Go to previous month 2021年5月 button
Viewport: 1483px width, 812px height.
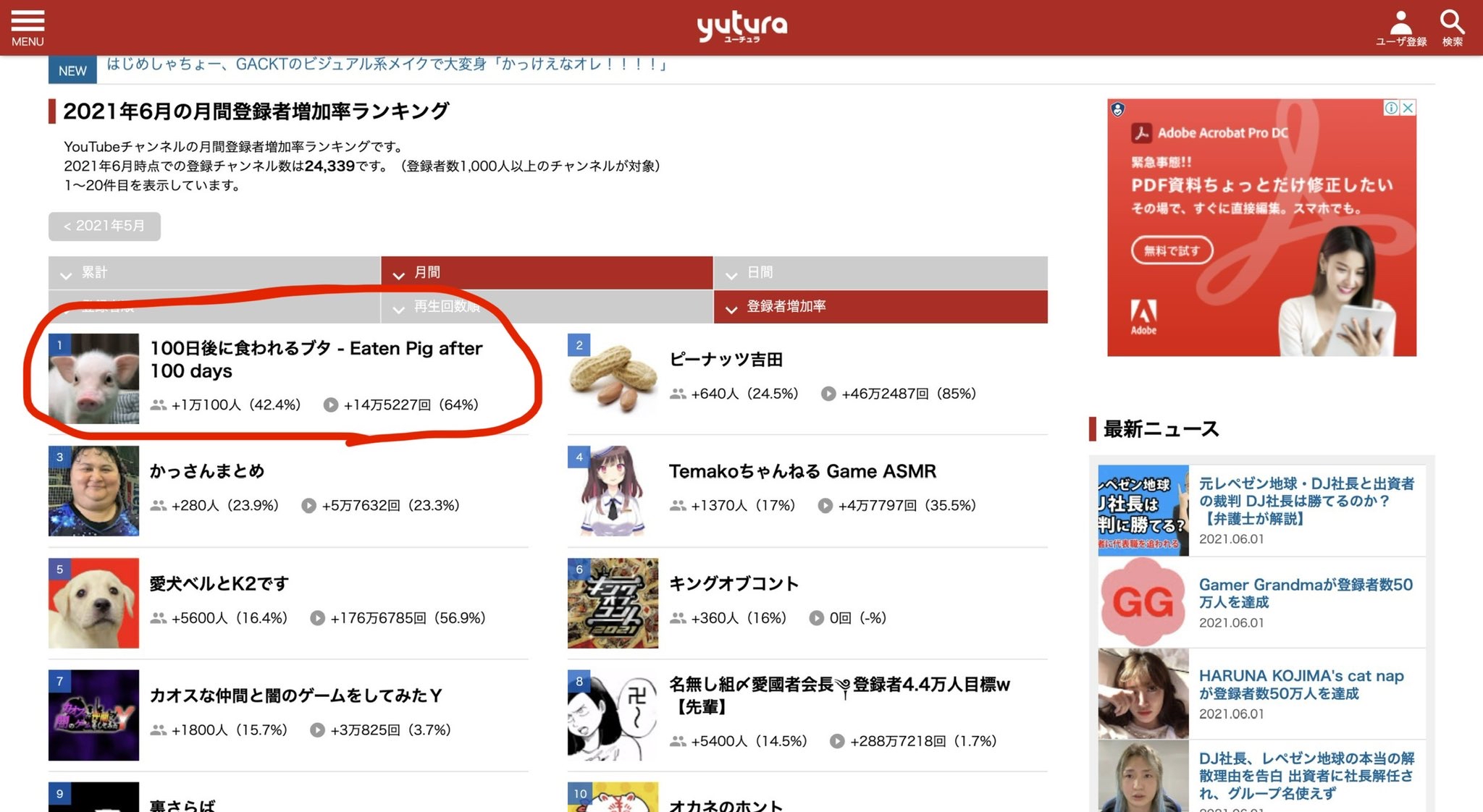click(104, 226)
